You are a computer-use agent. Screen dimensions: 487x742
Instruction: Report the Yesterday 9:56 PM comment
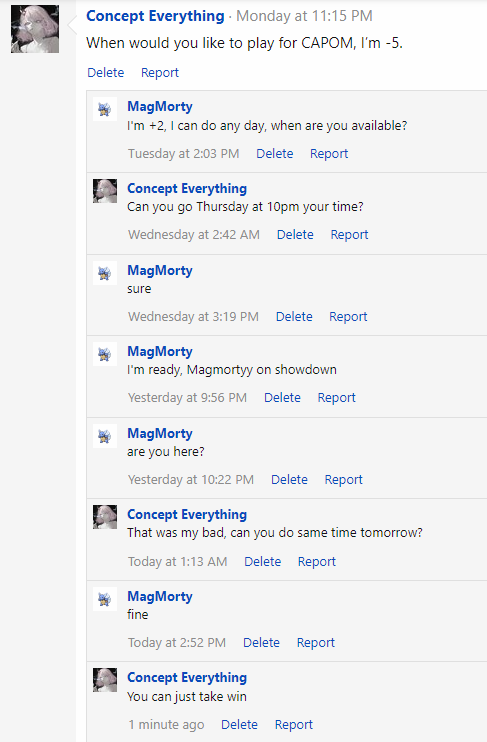336,398
